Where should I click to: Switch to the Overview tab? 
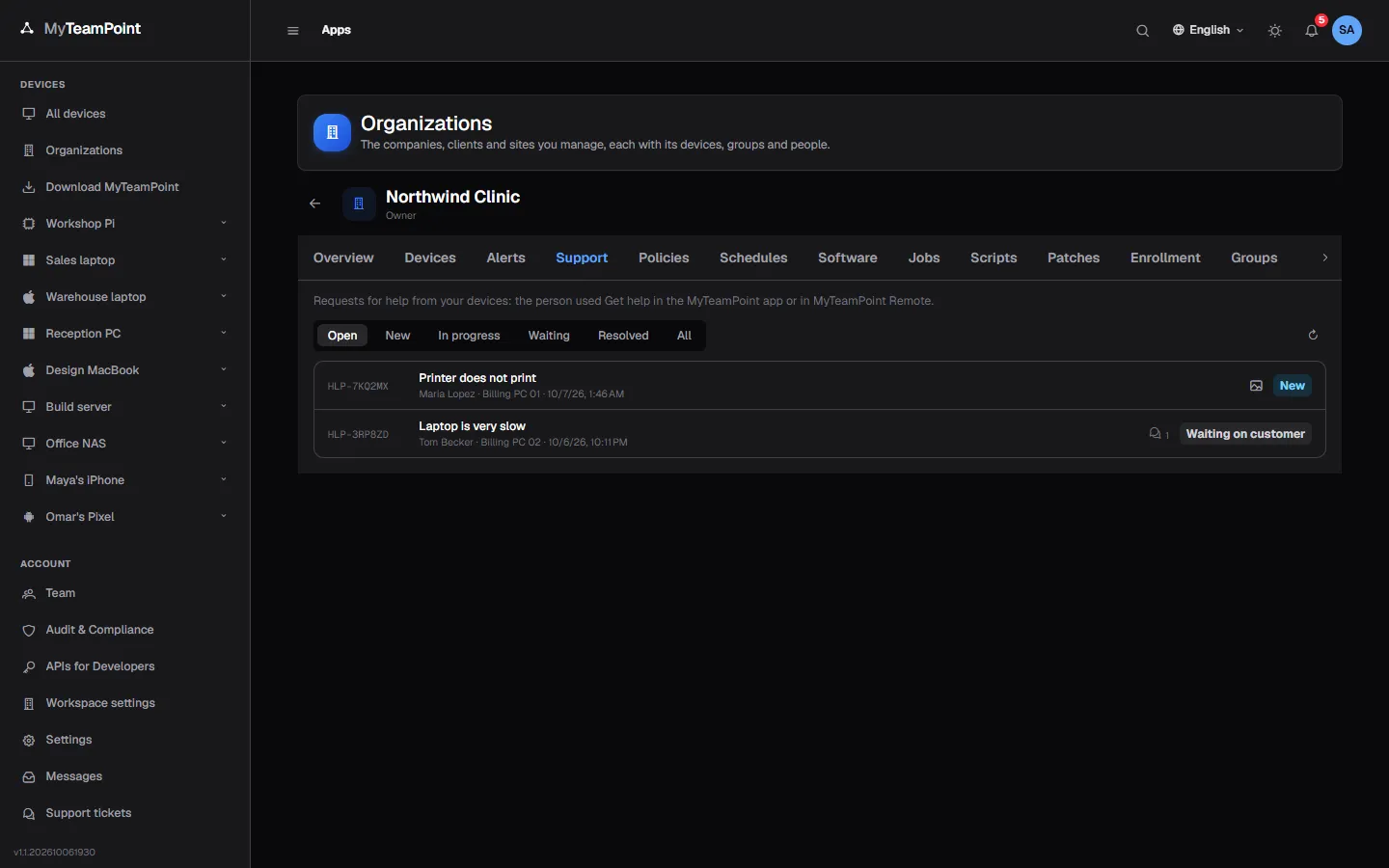pos(343,258)
